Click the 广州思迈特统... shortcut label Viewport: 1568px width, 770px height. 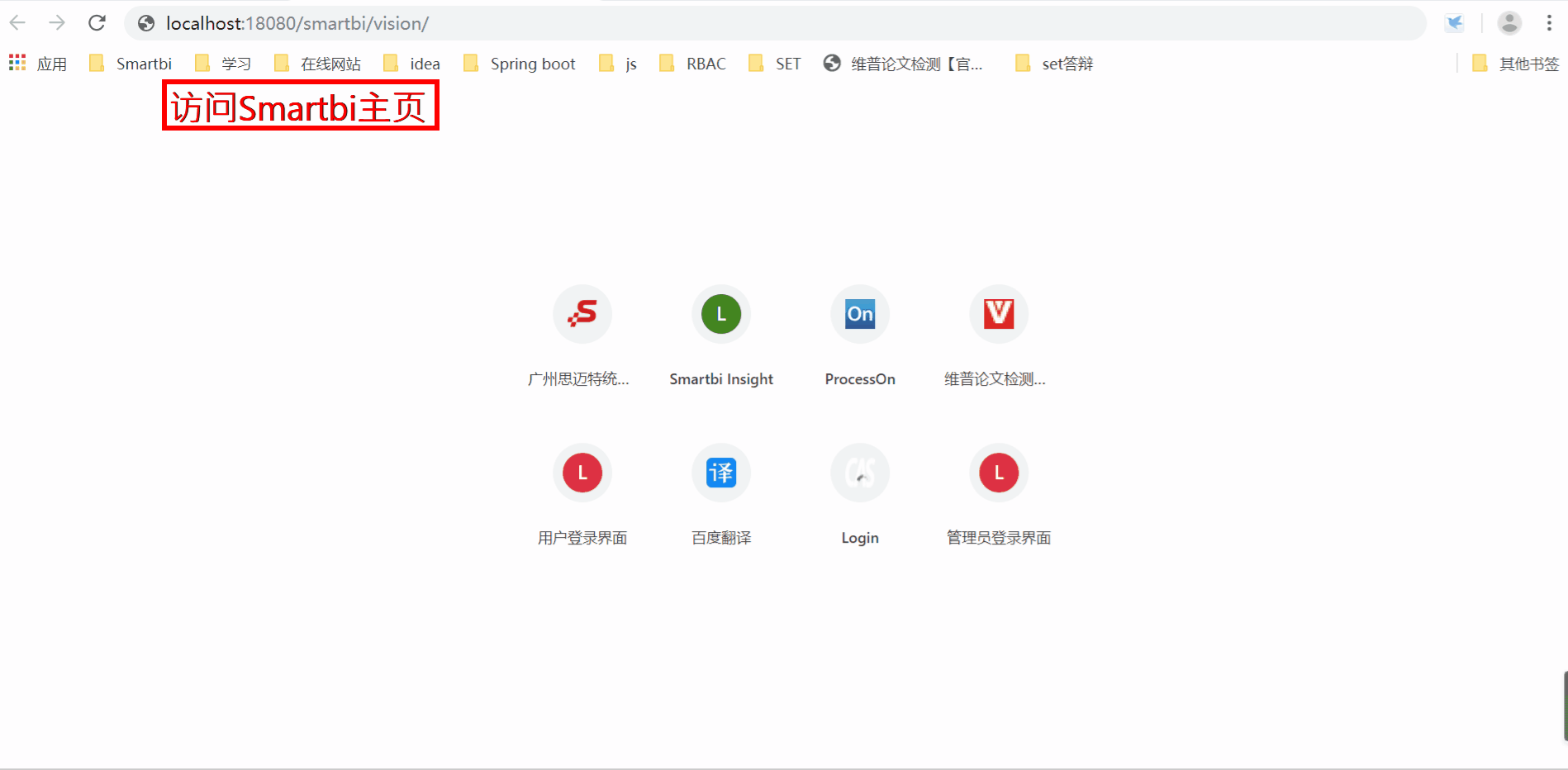click(578, 379)
